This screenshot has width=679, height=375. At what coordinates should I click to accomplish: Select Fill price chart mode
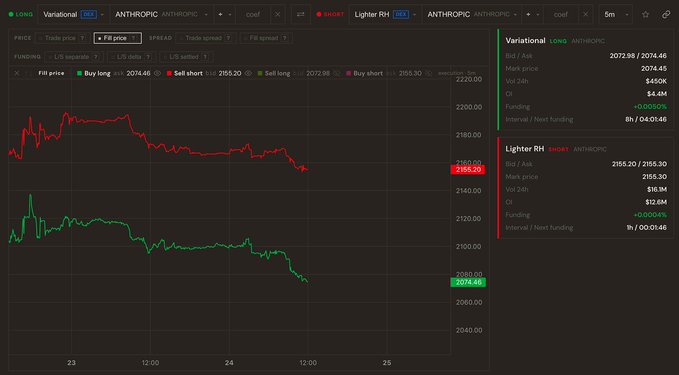pos(117,38)
